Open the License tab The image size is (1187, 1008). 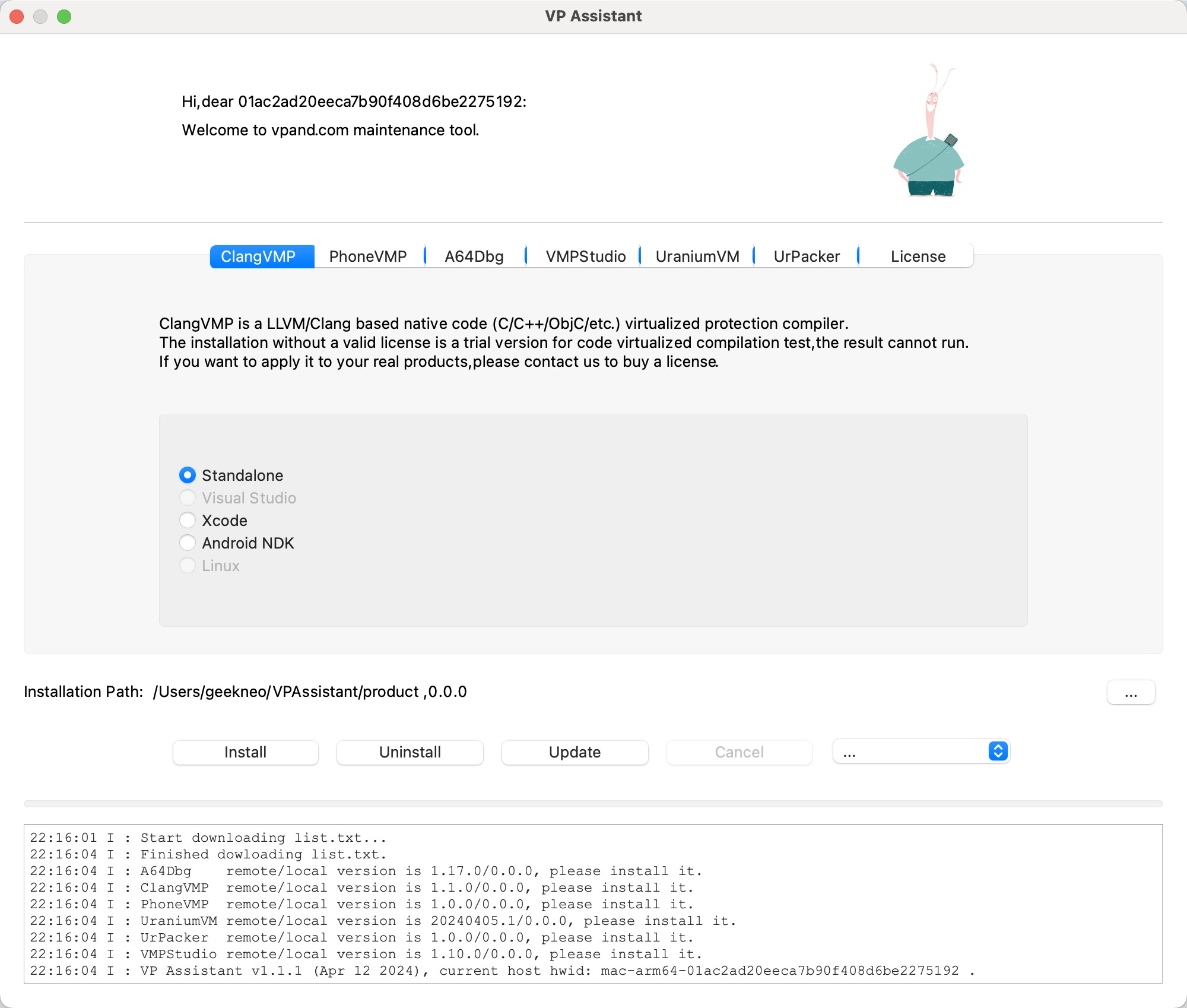[x=918, y=256]
